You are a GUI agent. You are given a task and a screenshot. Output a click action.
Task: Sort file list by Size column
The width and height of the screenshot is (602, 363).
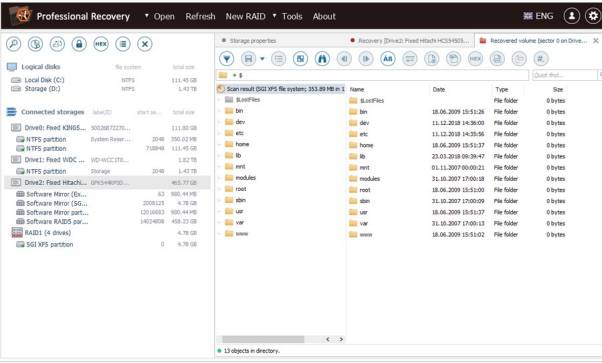(557, 90)
